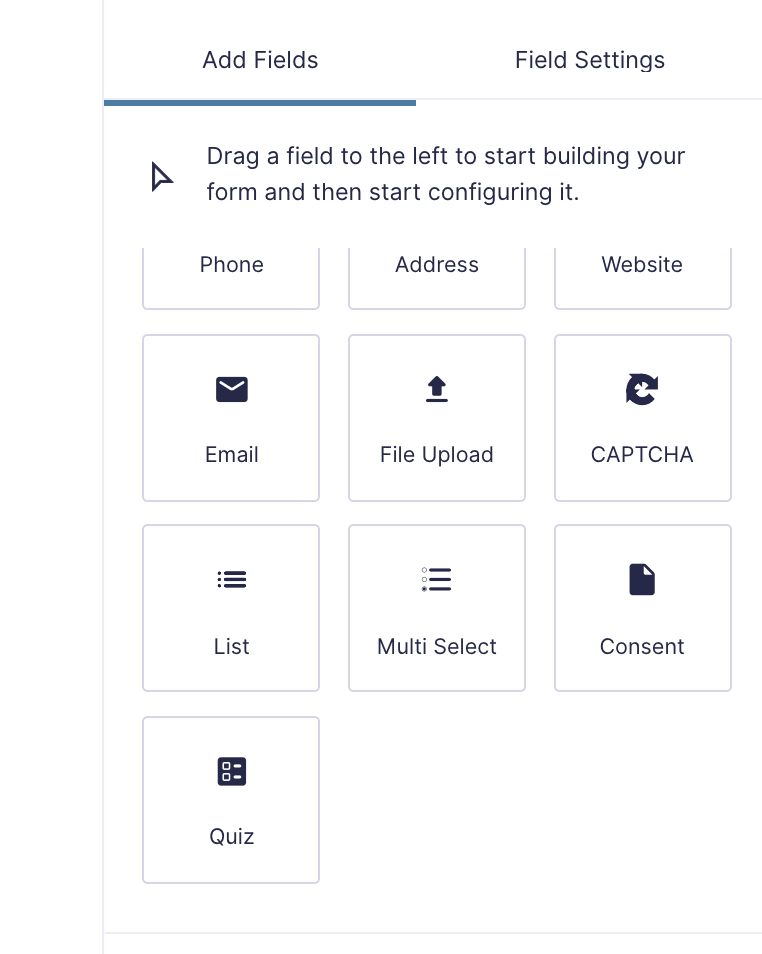Open the Field Settings tab

pyautogui.click(x=590, y=60)
